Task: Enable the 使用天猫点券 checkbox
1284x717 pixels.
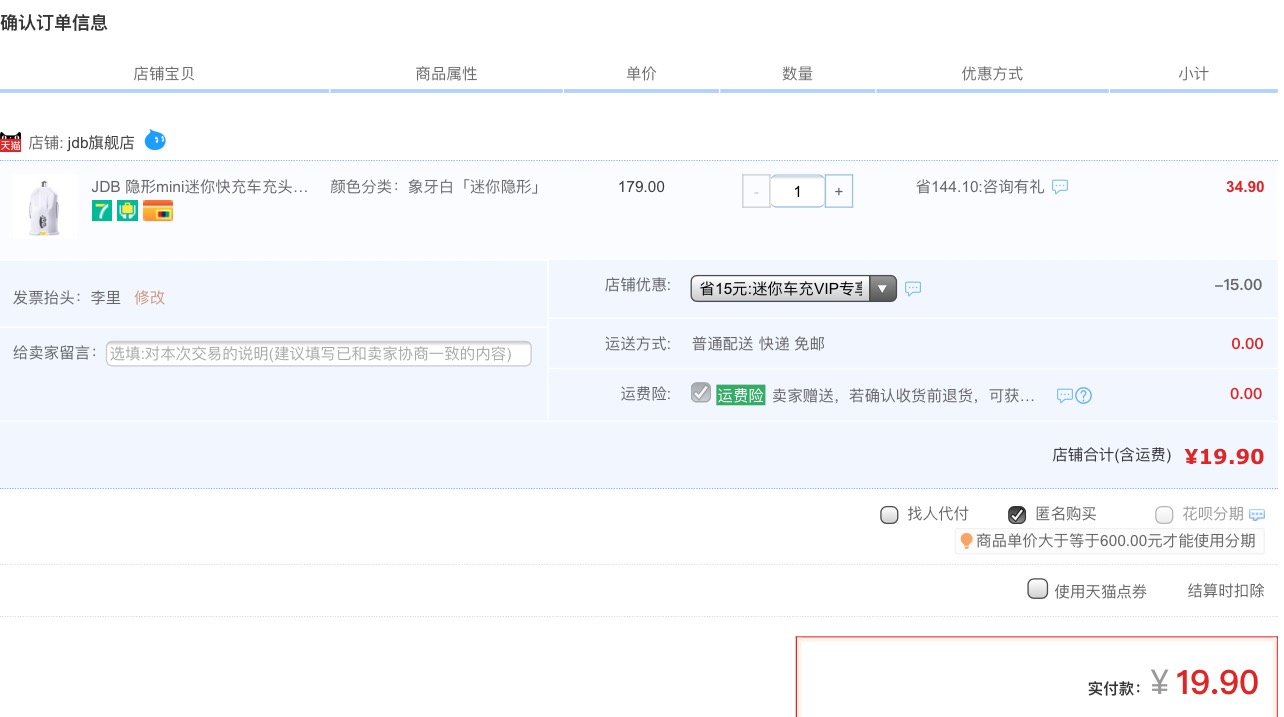Action: pyautogui.click(x=1038, y=589)
